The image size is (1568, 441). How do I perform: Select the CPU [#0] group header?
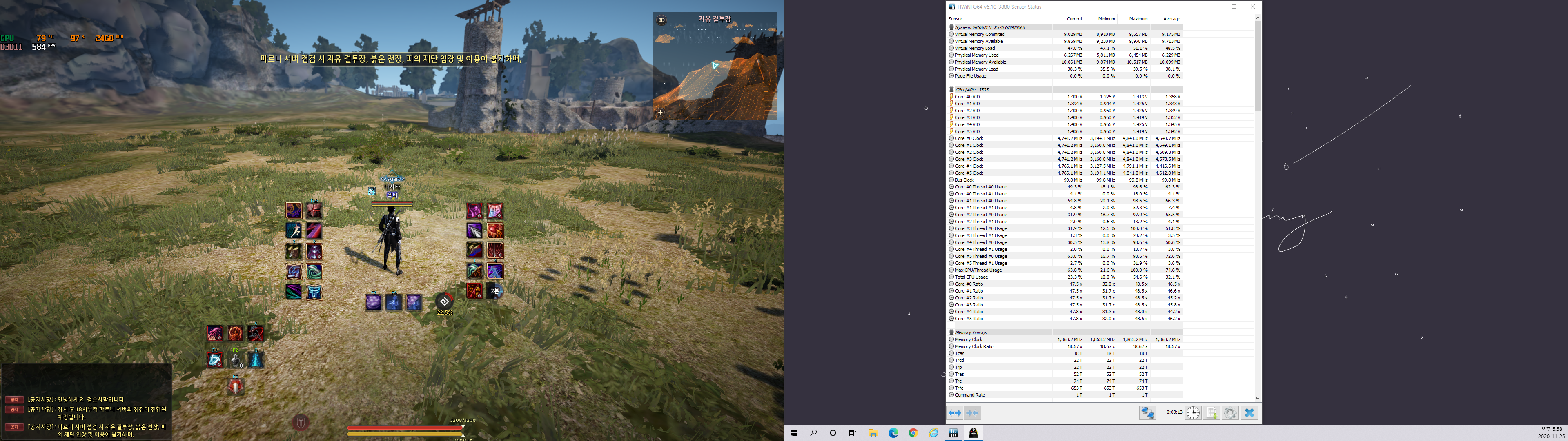(x=1065, y=89)
